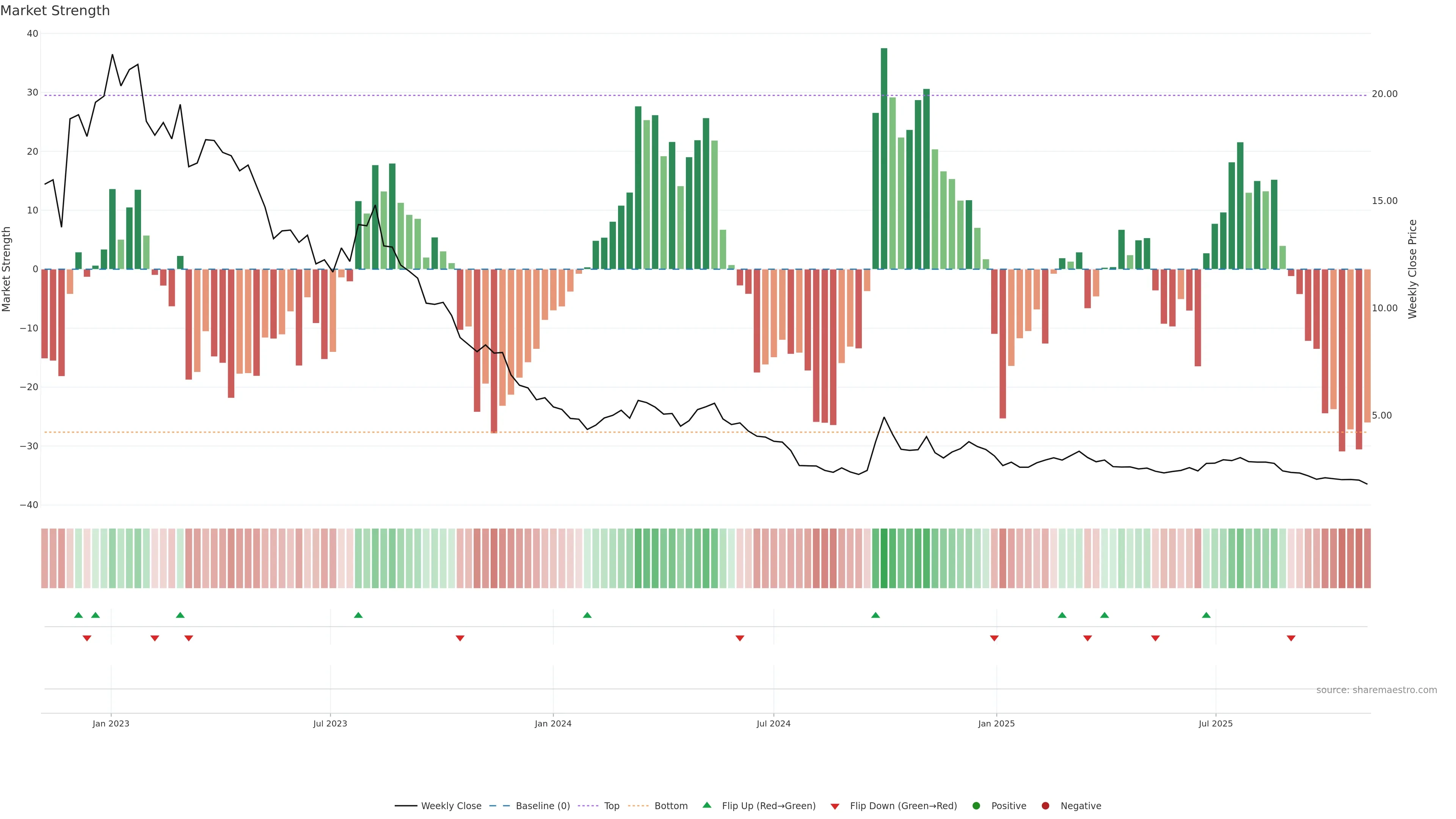Click the Jan 2023 x-axis label
Screen dimensions: 1456x819
tap(111, 723)
